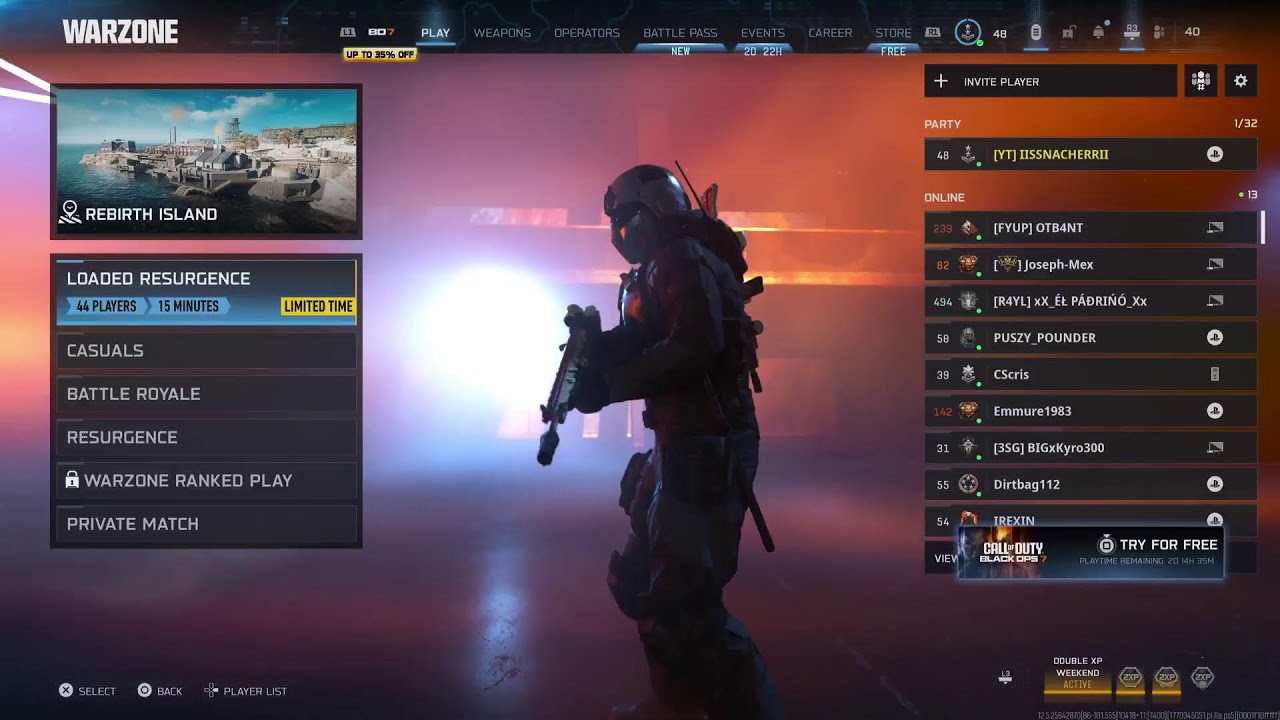
Task: Open the Player List prompt
Action: point(245,691)
